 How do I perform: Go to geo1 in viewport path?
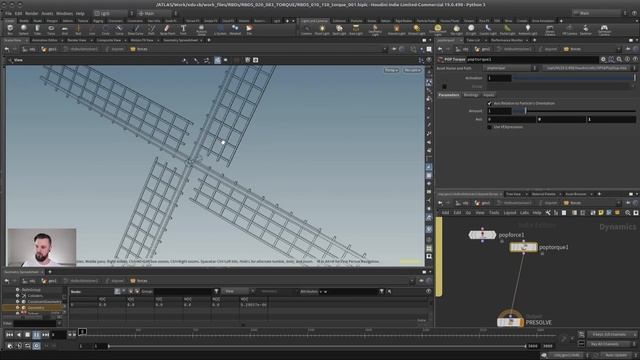49,49
